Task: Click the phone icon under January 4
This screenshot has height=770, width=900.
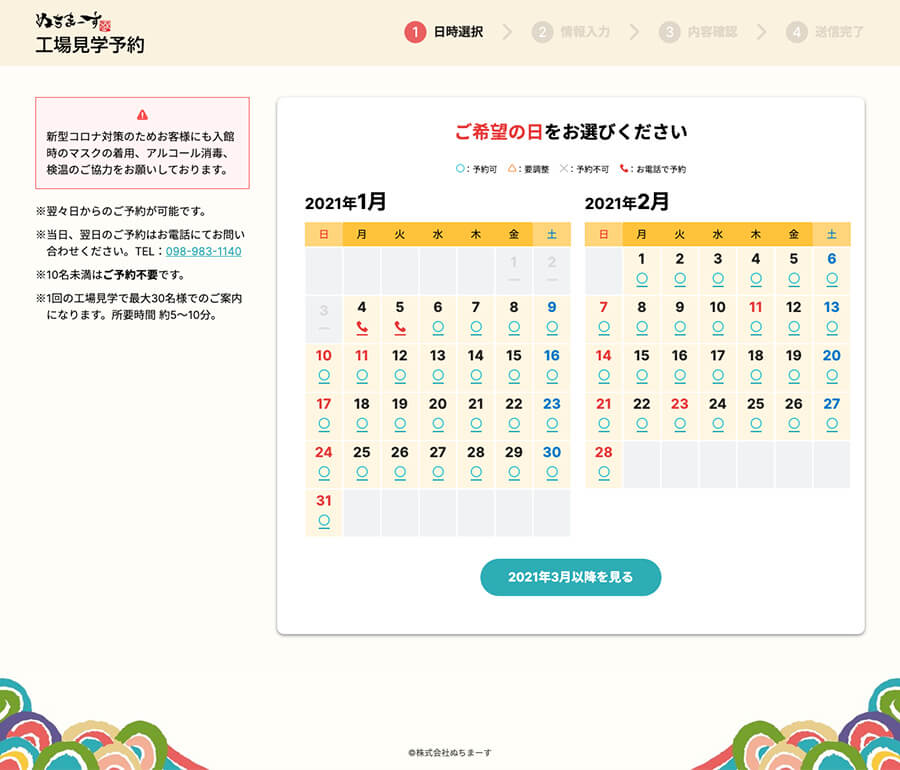Action: 362,327
